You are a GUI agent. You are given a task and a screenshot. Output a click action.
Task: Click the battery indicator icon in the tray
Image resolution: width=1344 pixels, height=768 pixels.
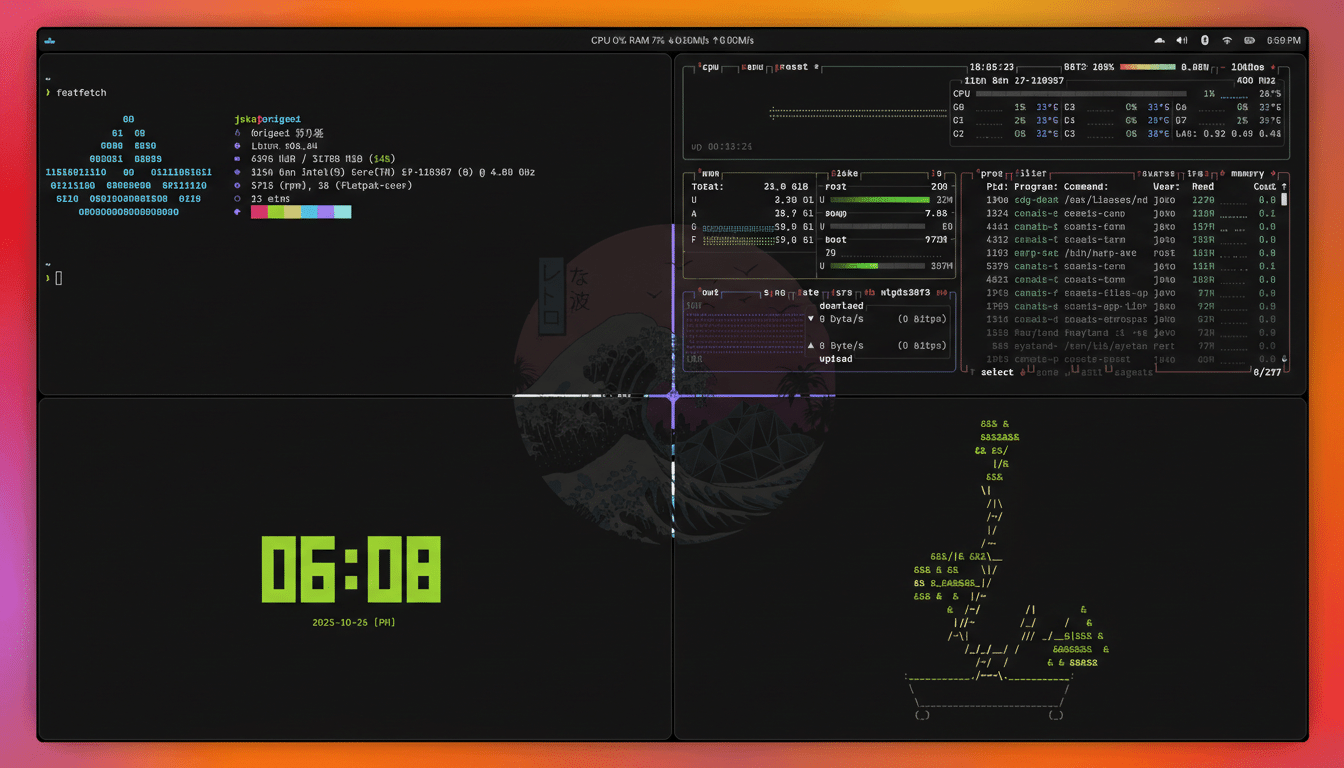(x=1249, y=40)
